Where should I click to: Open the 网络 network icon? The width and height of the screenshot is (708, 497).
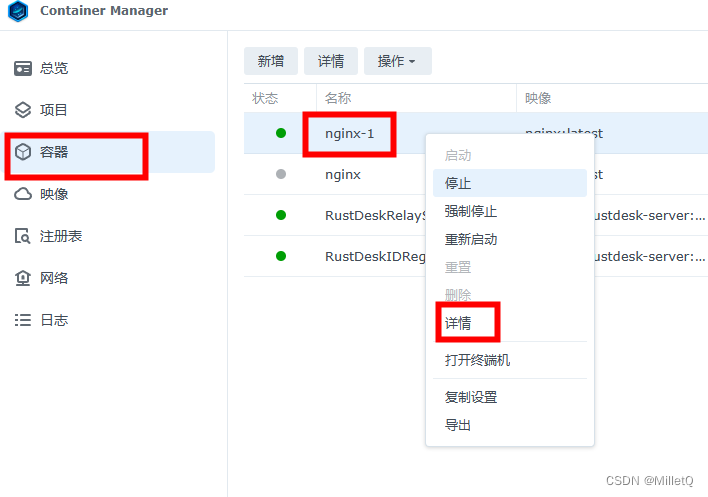coord(23,278)
